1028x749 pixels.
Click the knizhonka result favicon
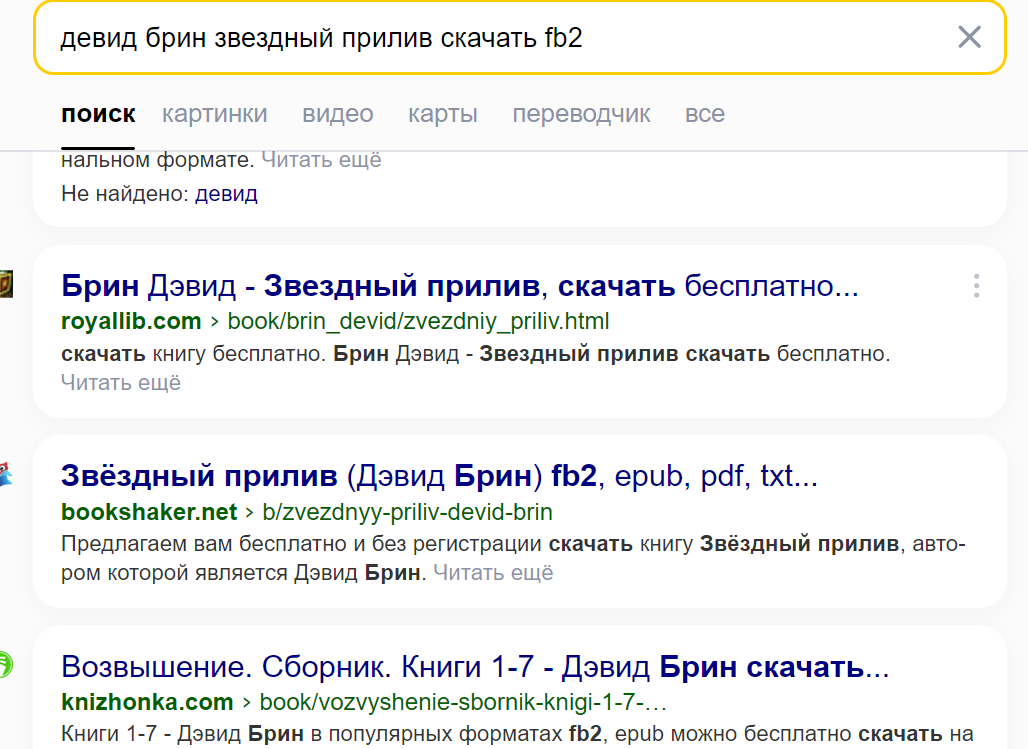point(6,664)
